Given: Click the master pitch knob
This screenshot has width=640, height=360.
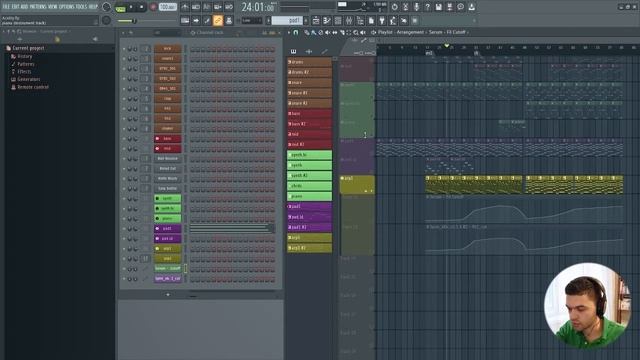Looking at the screenshot, I should click(106, 20).
